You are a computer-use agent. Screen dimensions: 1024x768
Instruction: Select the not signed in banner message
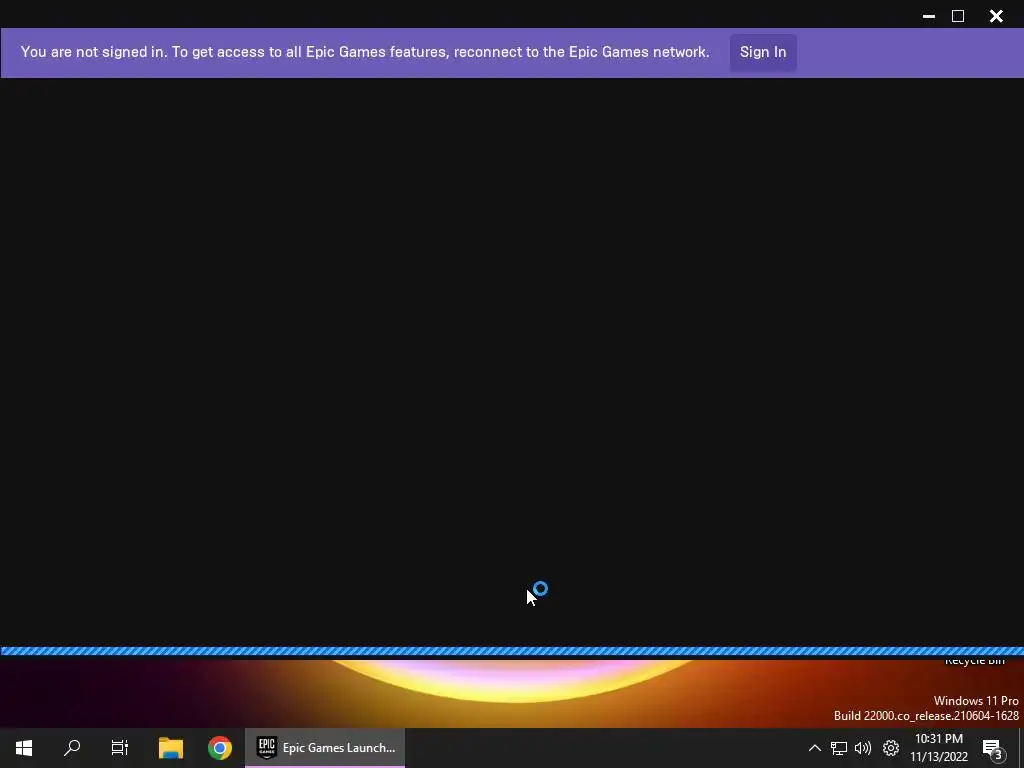365,52
